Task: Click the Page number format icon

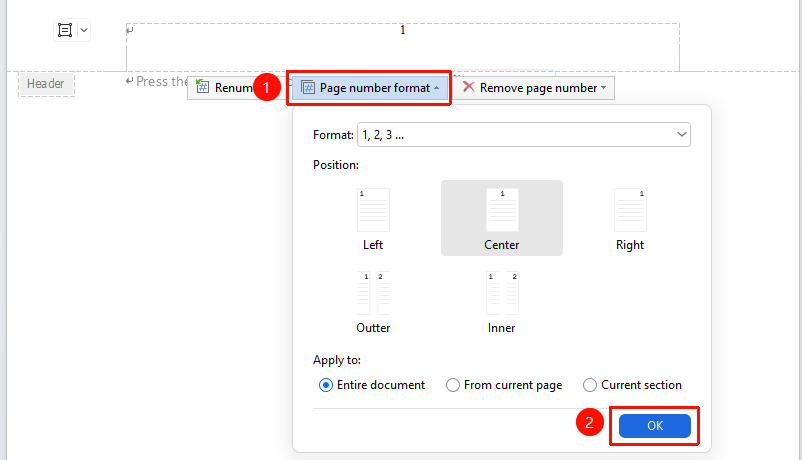Action: click(x=308, y=87)
